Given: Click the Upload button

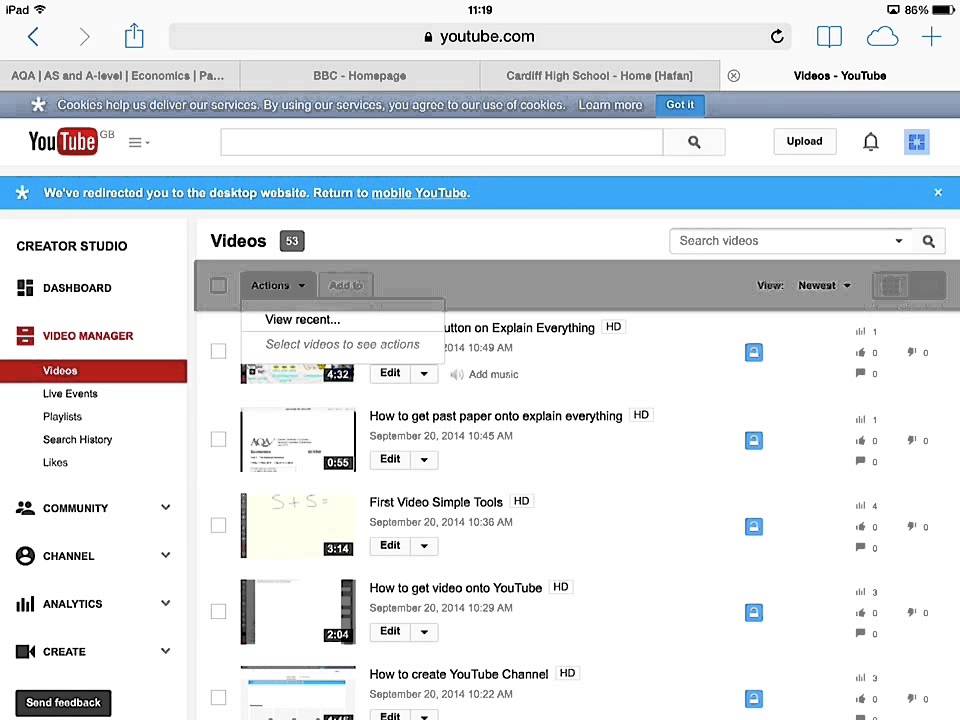Looking at the screenshot, I should tap(804, 141).
